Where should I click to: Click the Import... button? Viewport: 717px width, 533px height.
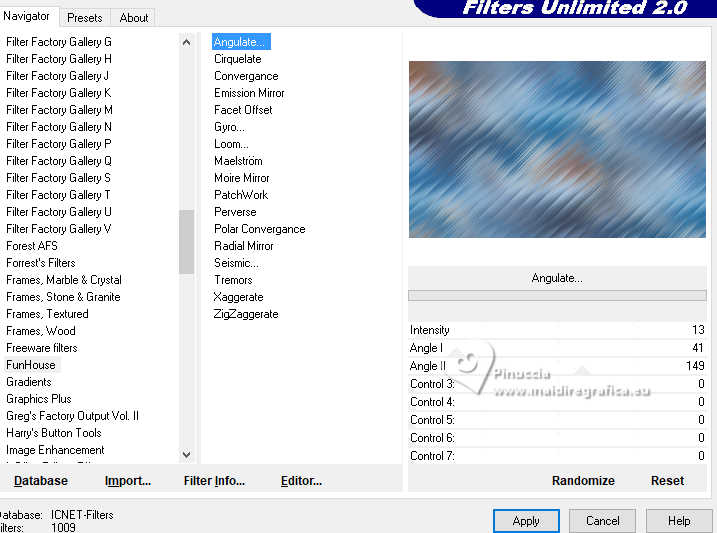pyautogui.click(x=128, y=480)
